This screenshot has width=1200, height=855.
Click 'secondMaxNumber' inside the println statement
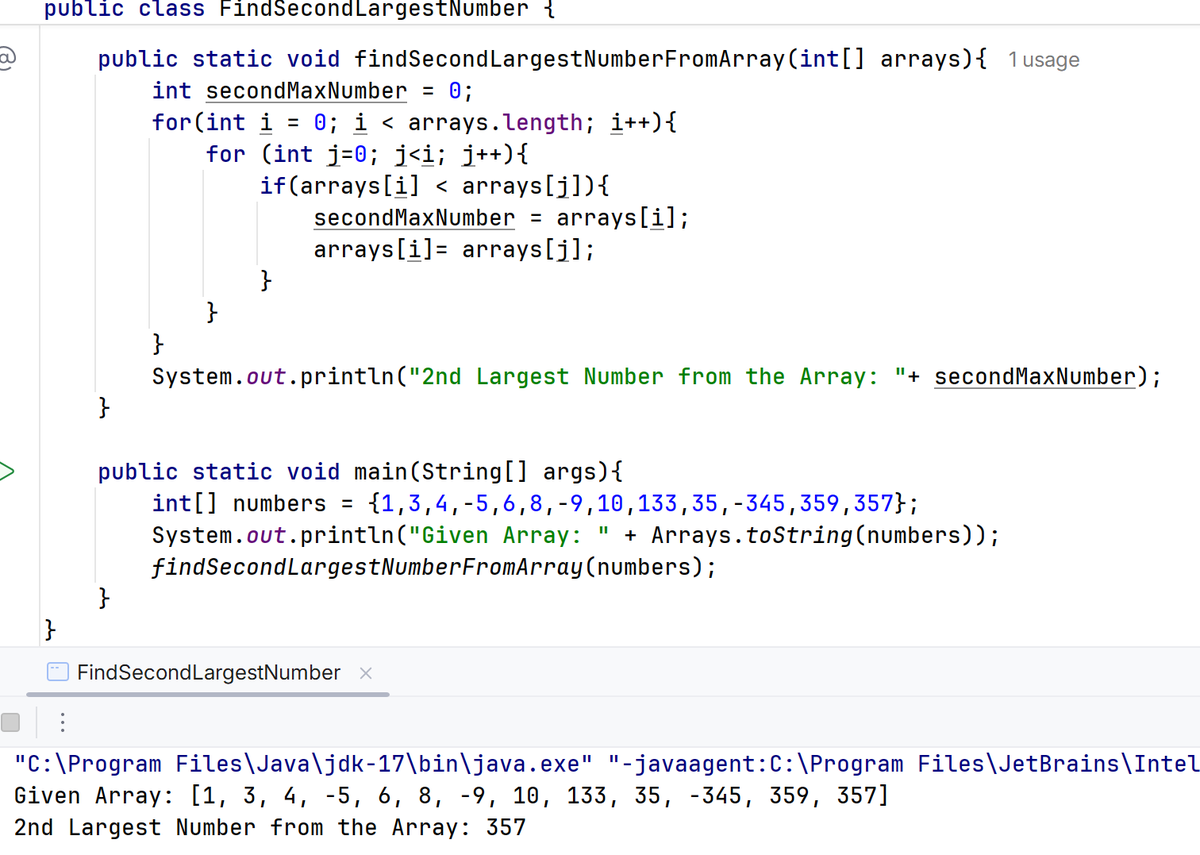pyautogui.click(x=1035, y=377)
